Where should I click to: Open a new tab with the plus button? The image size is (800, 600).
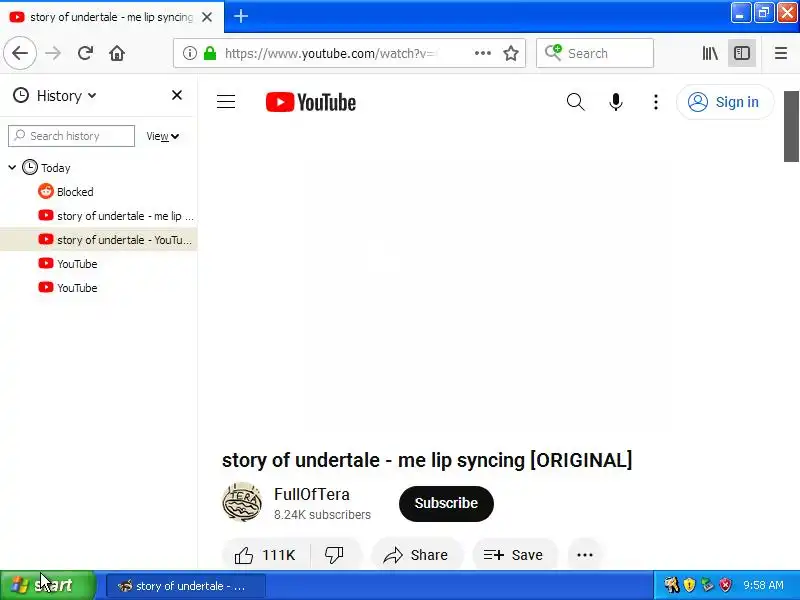tap(241, 16)
